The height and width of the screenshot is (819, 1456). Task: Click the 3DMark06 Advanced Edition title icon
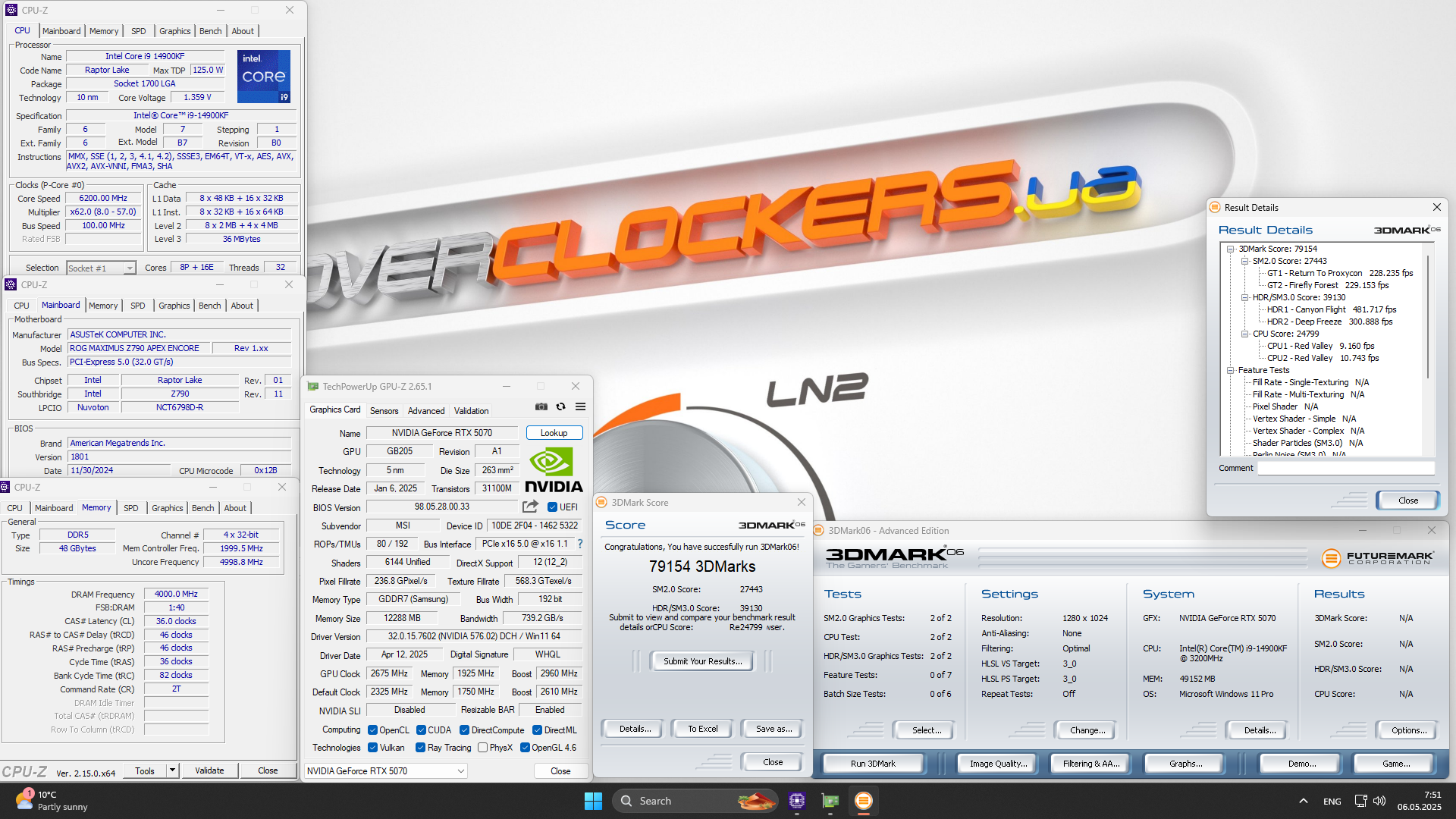coord(819,531)
